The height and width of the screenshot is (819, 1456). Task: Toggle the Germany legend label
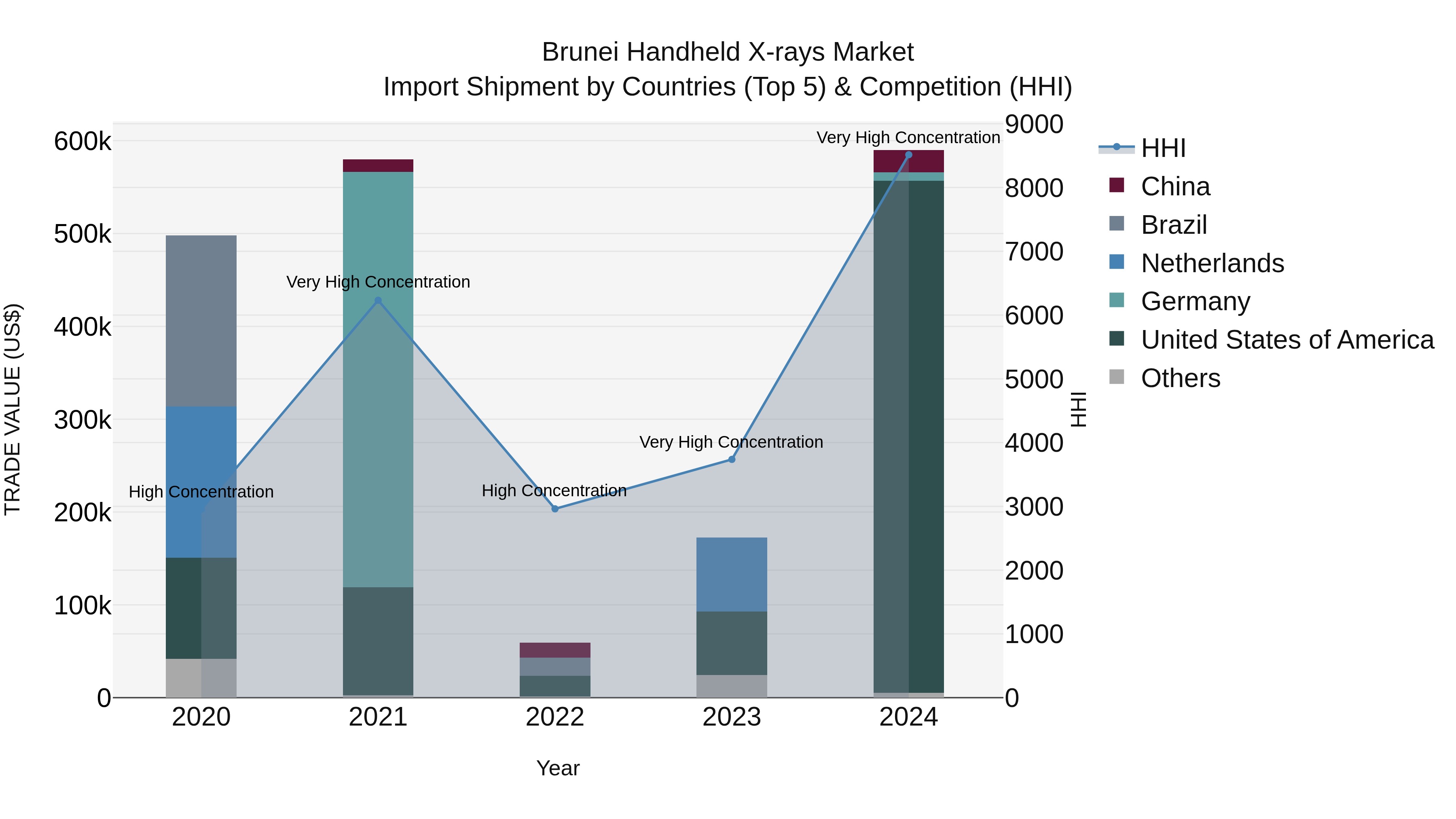point(1196,301)
